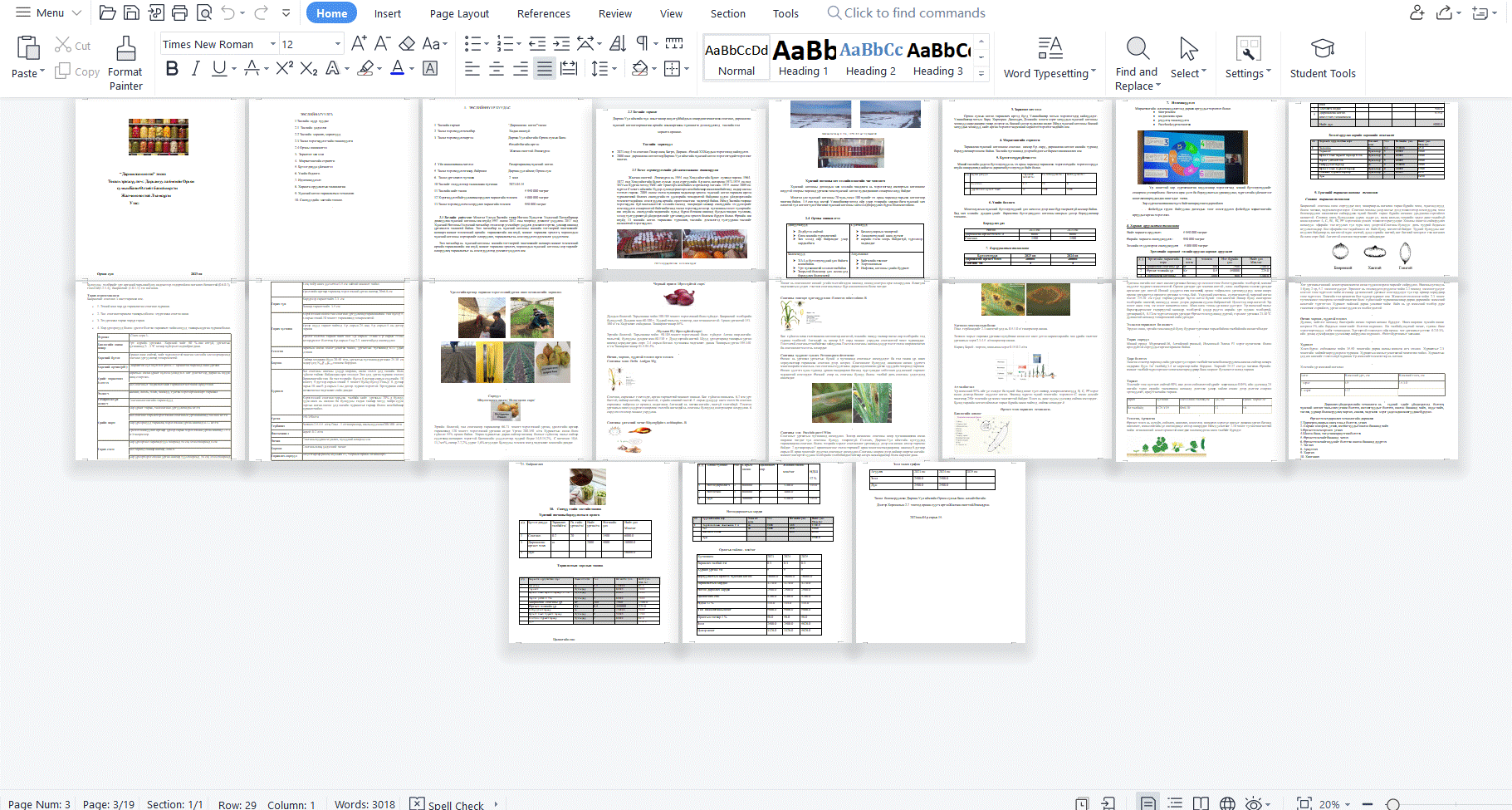Viewport: 1512px width, 810px height.
Task: Switch to Web Layout globe icon in status bar
Action: click(1227, 803)
